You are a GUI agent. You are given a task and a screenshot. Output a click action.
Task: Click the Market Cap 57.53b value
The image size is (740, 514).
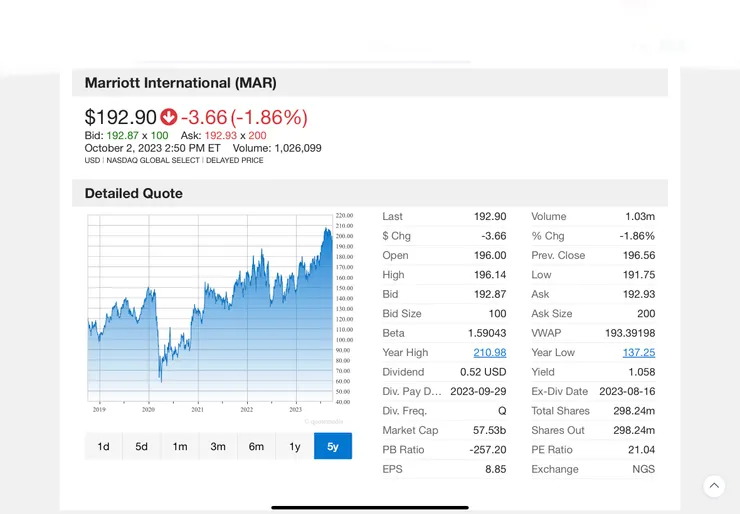489,430
